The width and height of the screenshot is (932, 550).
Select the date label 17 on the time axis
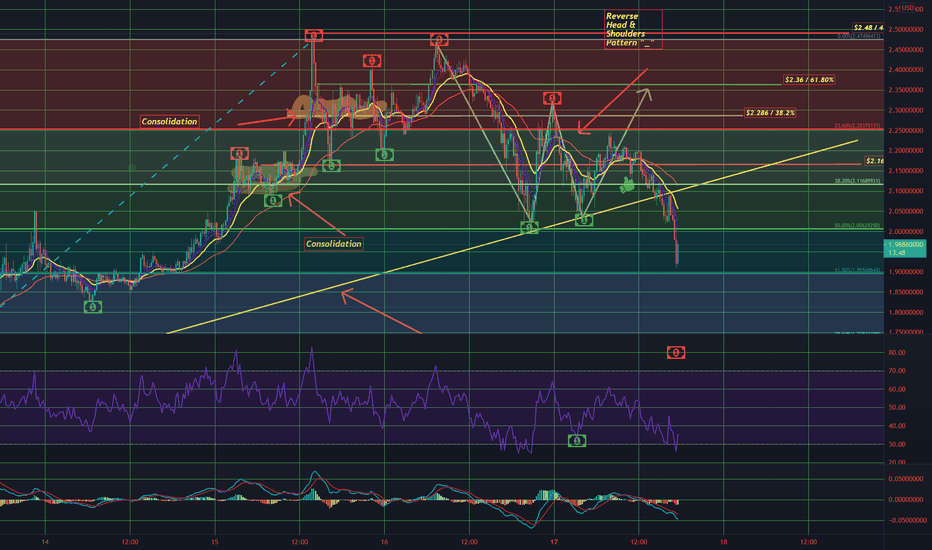pyautogui.click(x=554, y=542)
